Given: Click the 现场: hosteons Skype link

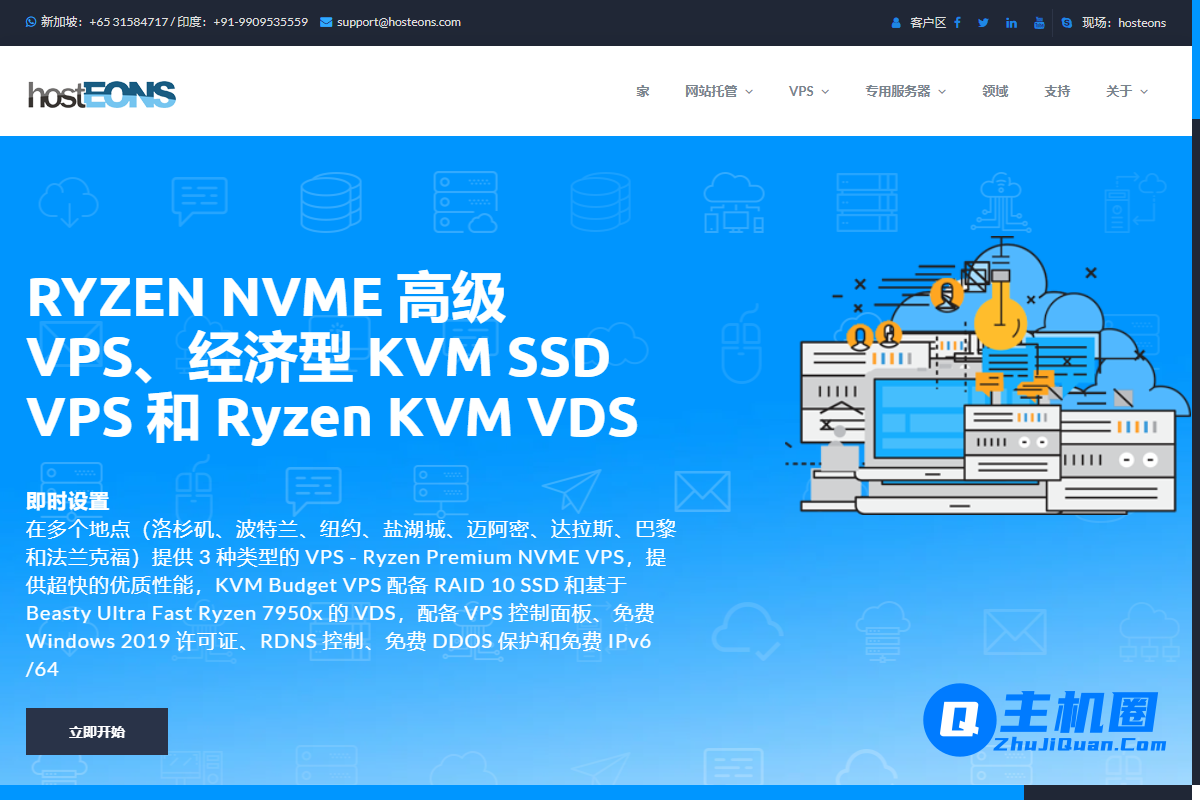Looking at the screenshot, I should click(1124, 23).
